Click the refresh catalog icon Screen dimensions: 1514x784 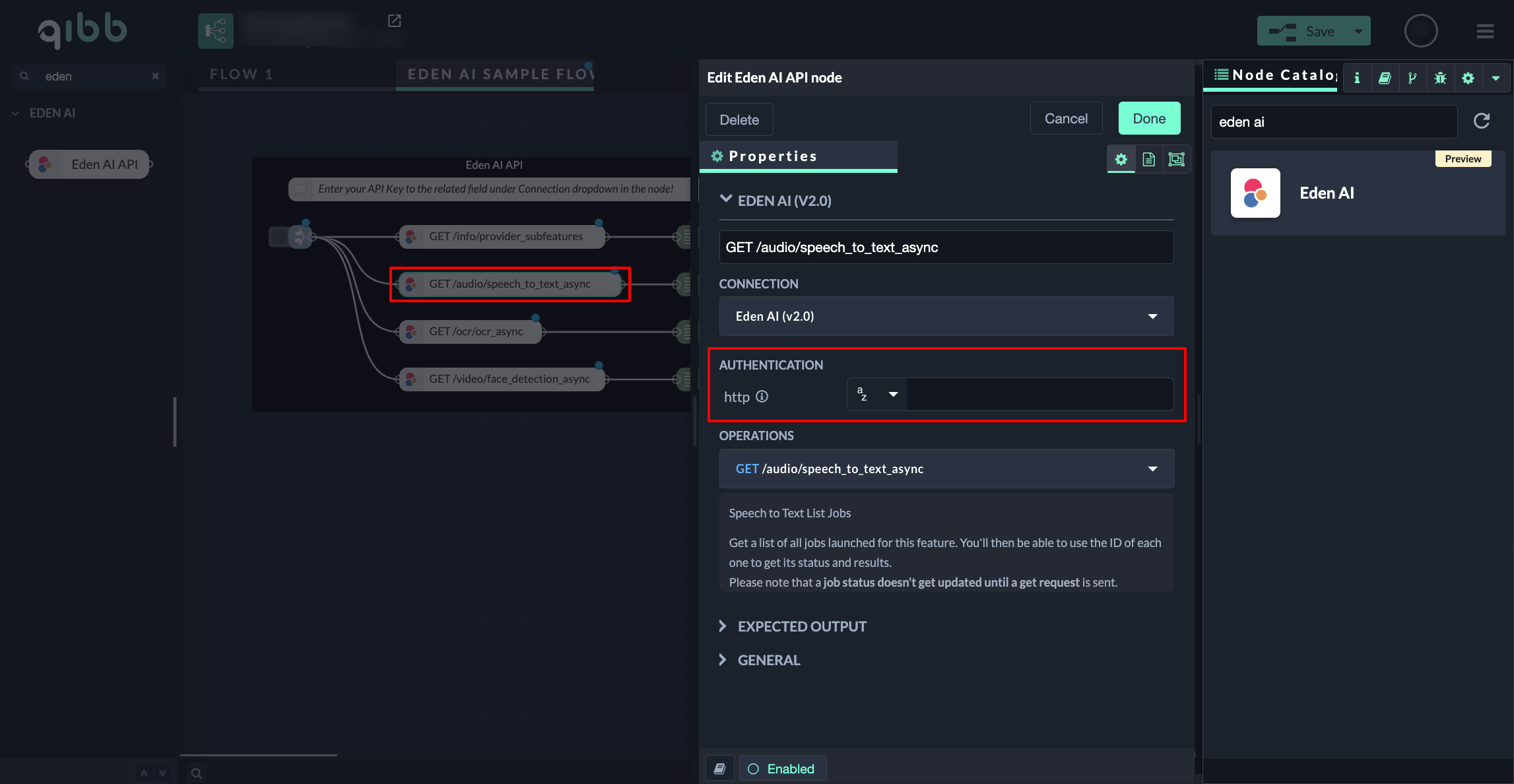(x=1482, y=121)
